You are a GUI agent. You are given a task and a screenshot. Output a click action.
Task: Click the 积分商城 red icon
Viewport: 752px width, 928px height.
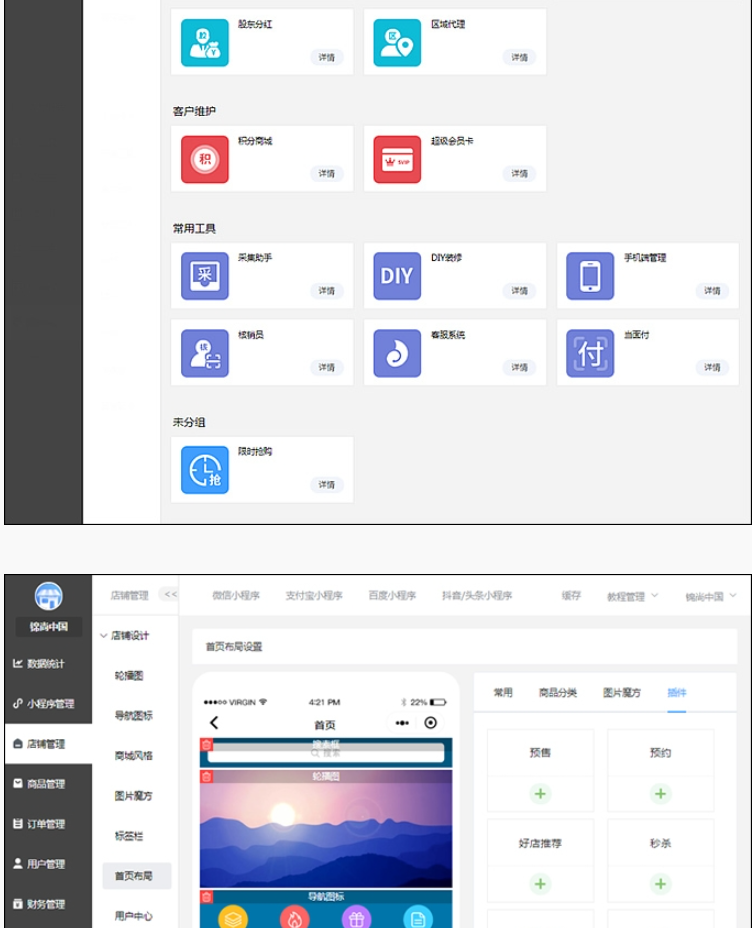[205, 159]
